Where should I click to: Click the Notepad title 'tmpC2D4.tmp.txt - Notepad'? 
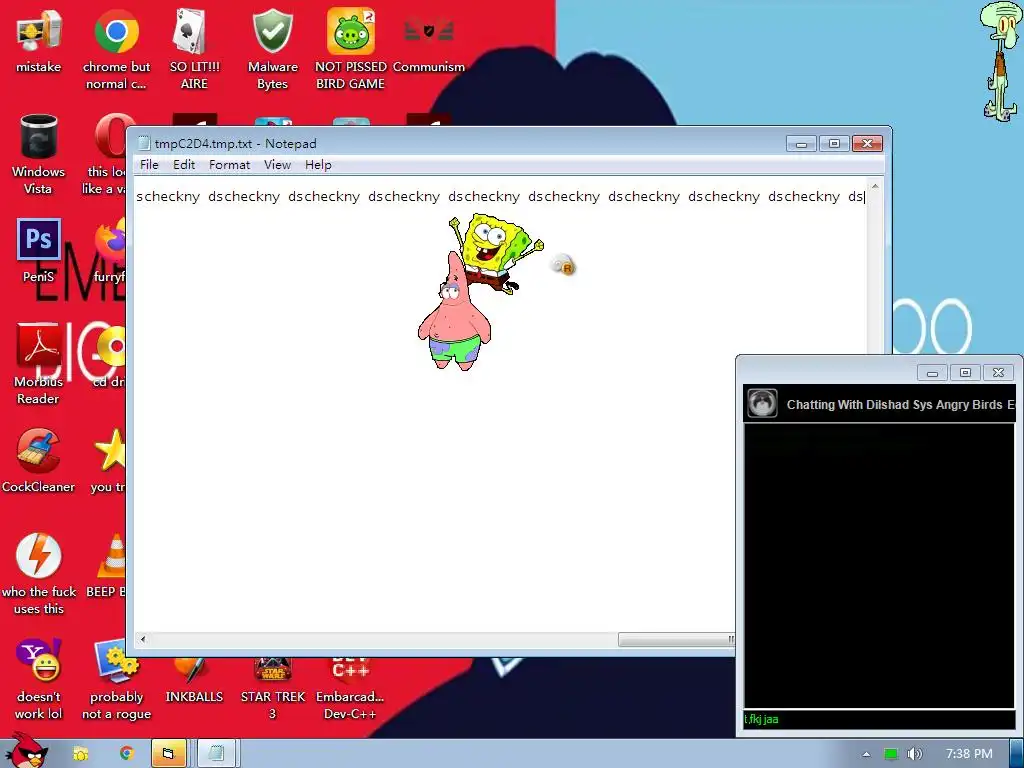236,144
